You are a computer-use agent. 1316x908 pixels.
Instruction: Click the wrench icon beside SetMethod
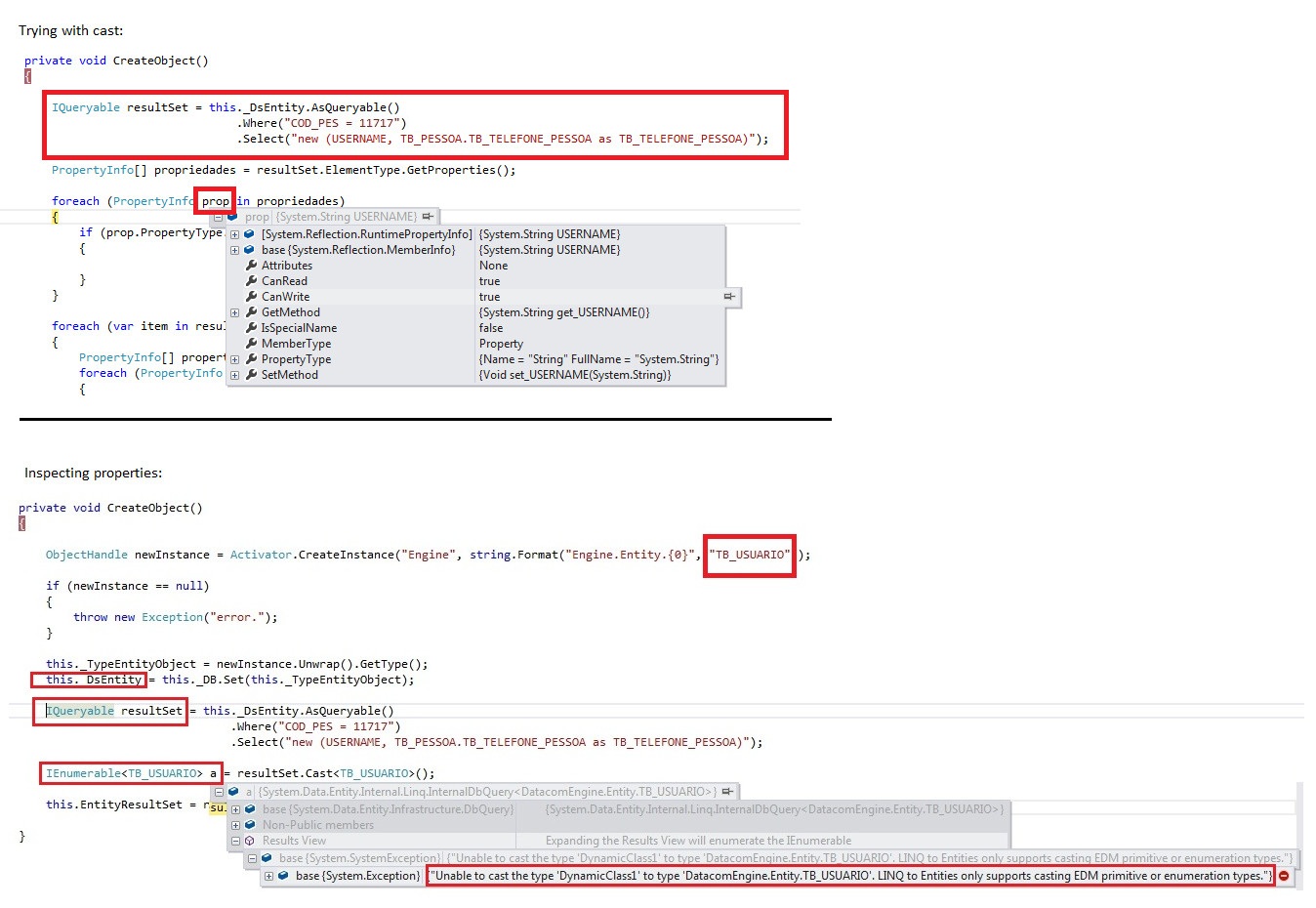click(x=251, y=375)
